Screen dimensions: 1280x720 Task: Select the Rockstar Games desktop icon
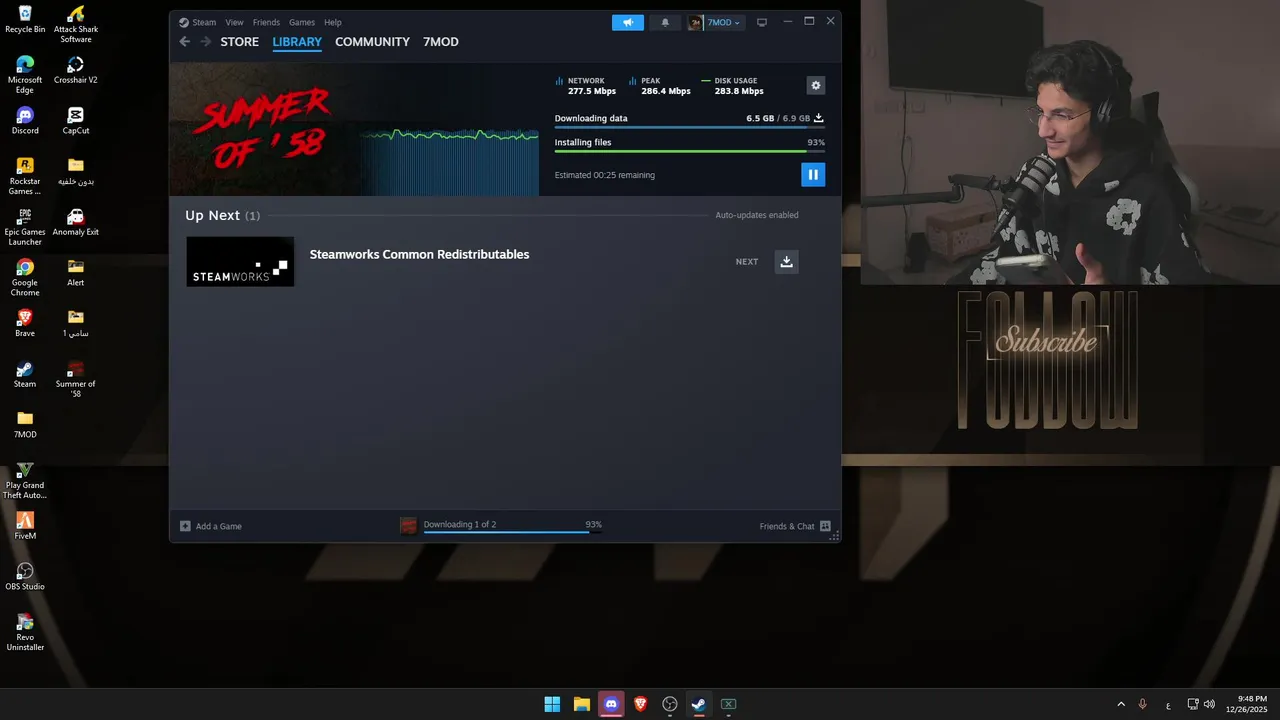25,176
